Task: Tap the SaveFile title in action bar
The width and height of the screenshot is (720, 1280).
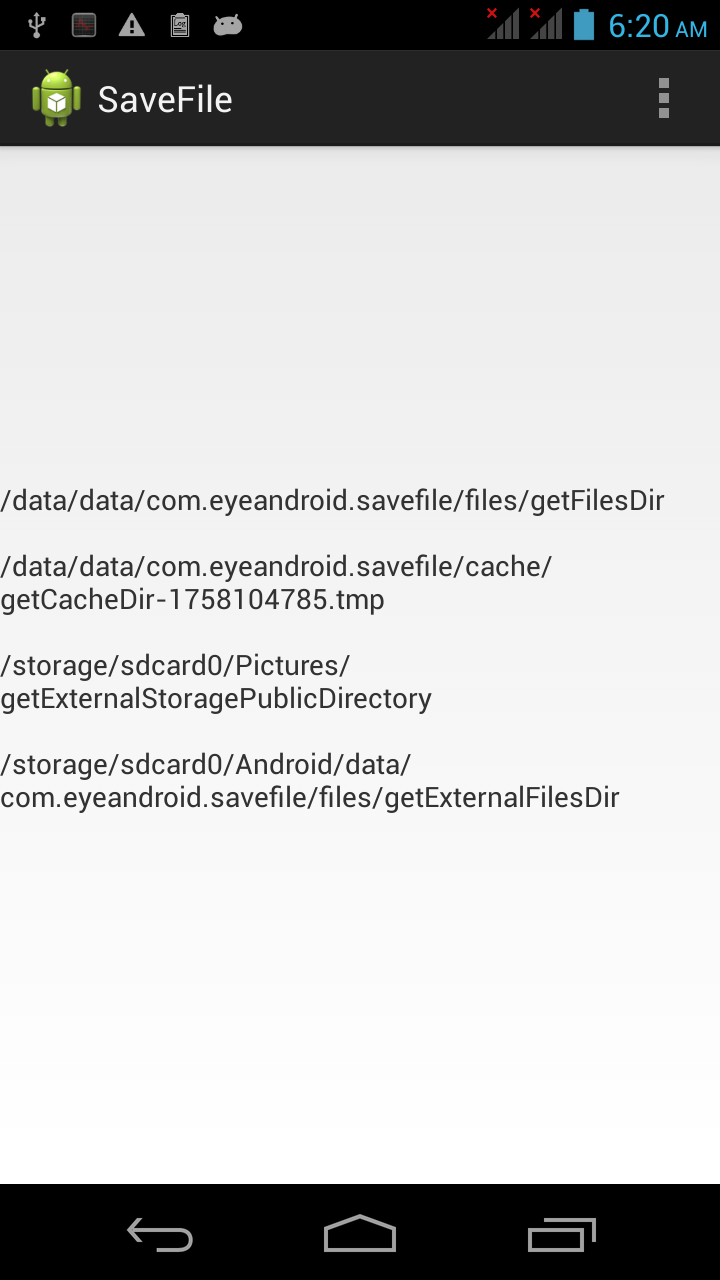Action: 165,99
